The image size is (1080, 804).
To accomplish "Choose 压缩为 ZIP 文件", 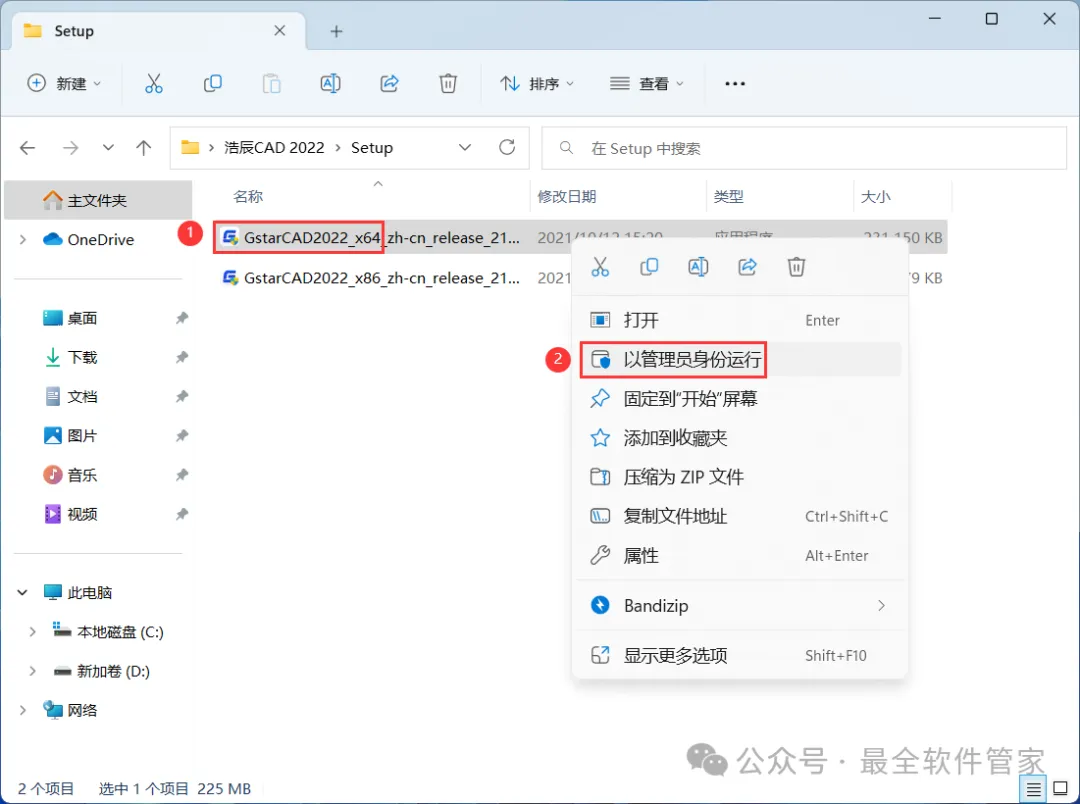I will click(x=740, y=477).
